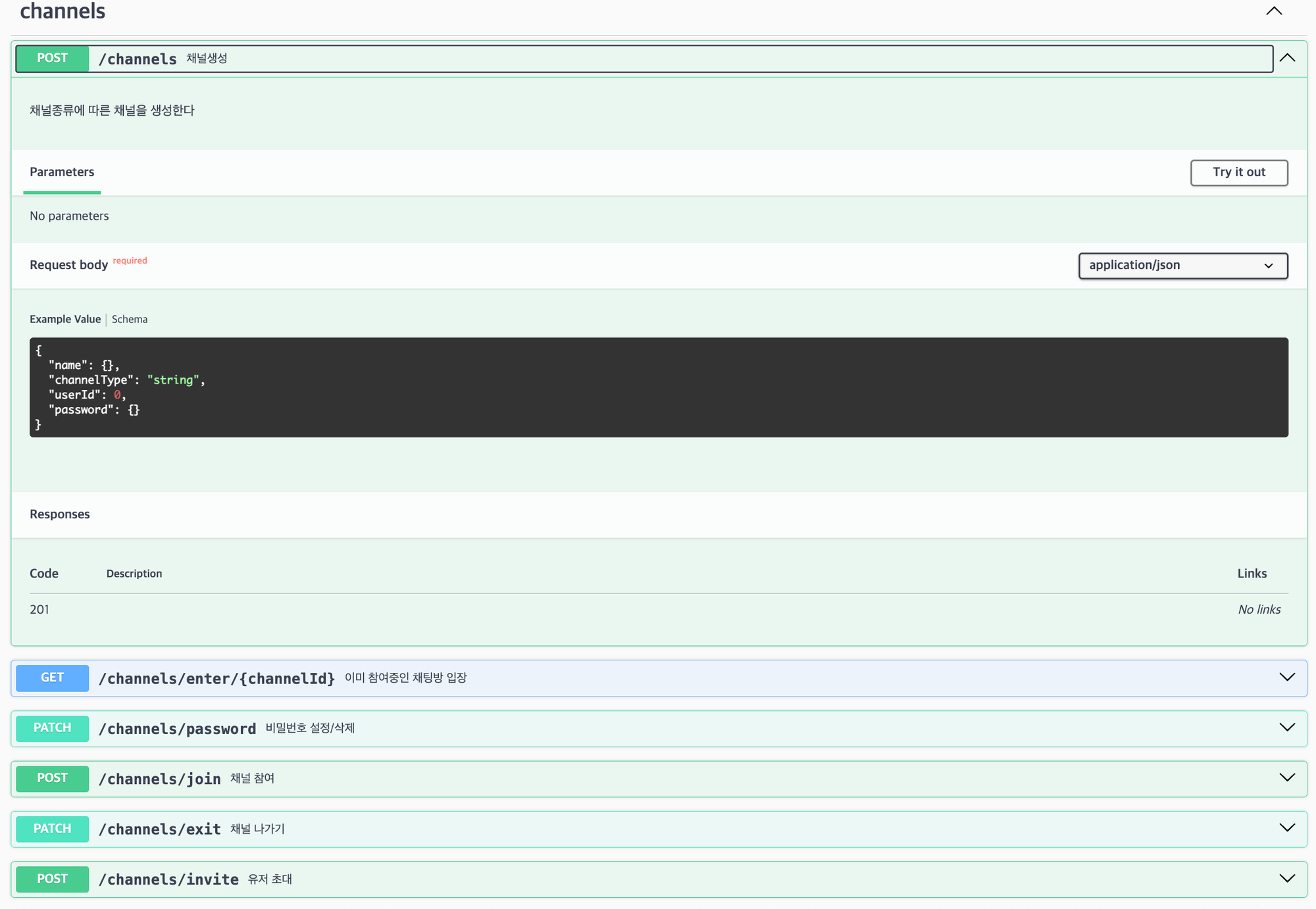Expand PATCH /channels/password chevron

pos(1287,727)
